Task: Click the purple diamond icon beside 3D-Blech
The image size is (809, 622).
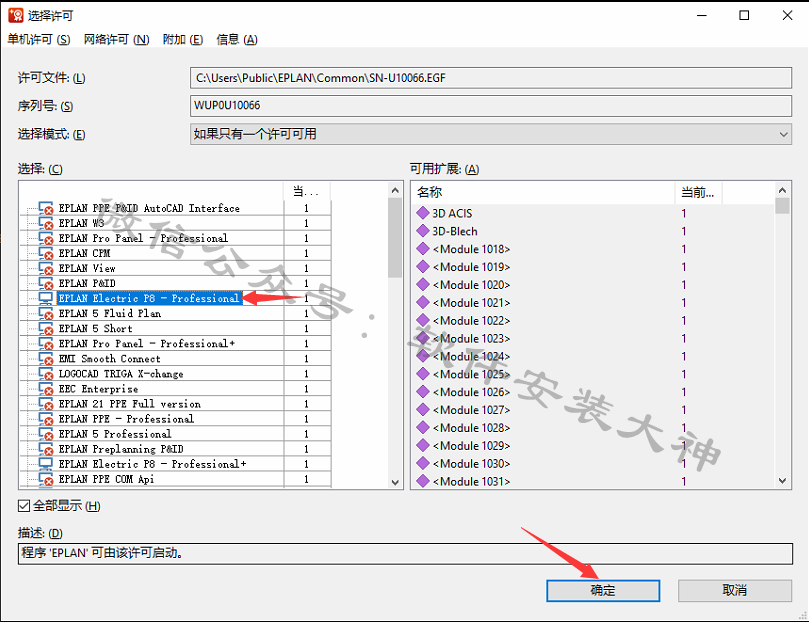Action: 423,231
